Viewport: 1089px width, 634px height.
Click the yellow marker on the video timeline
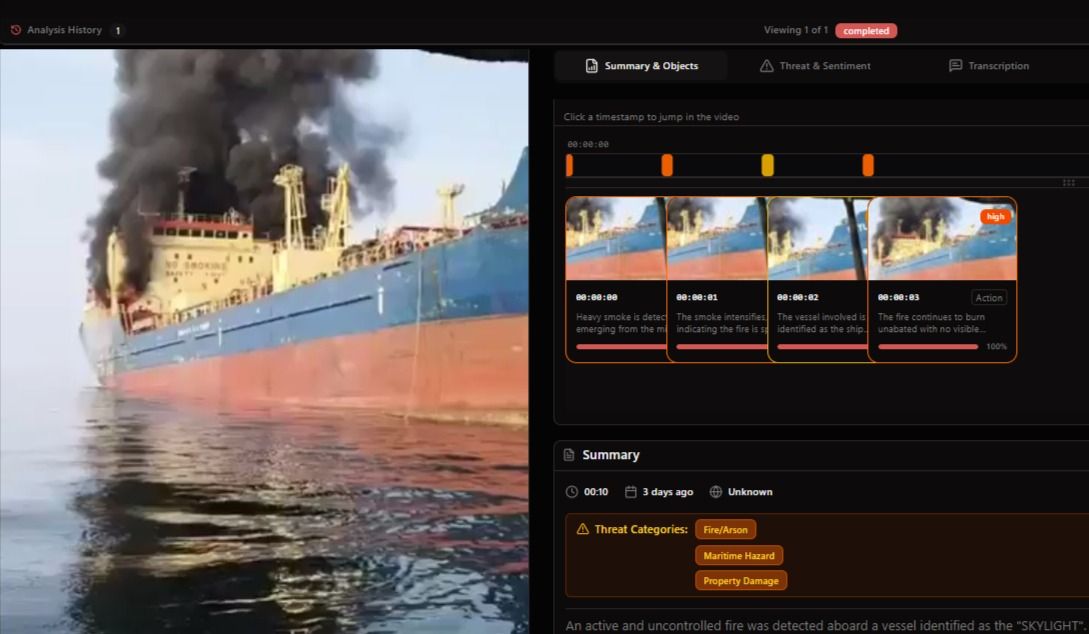[x=768, y=162]
